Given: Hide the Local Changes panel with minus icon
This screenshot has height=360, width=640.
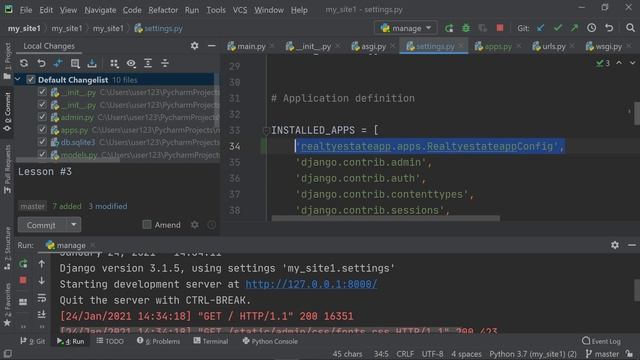Looking at the screenshot, I should (211, 46).
